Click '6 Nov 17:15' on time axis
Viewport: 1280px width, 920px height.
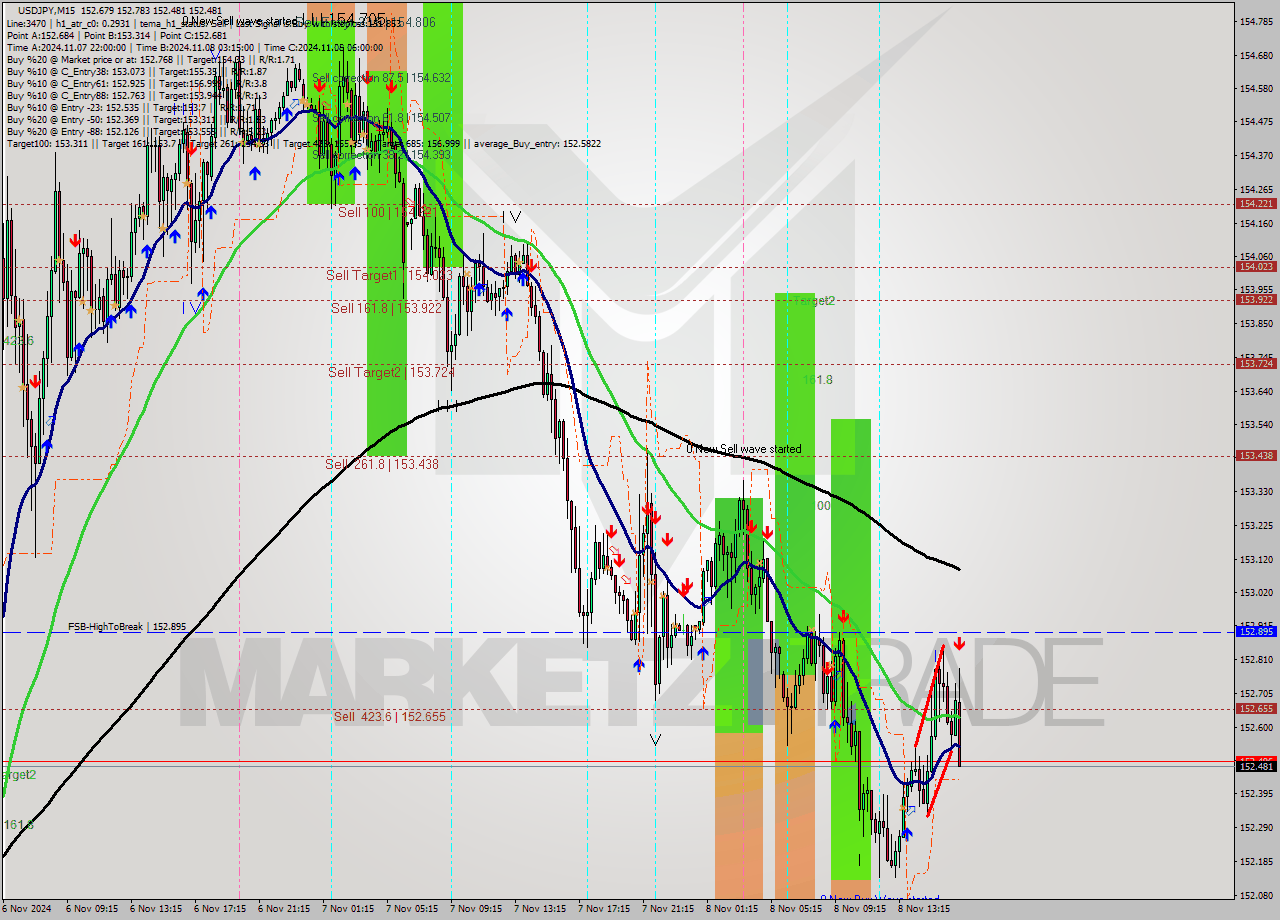222,909
